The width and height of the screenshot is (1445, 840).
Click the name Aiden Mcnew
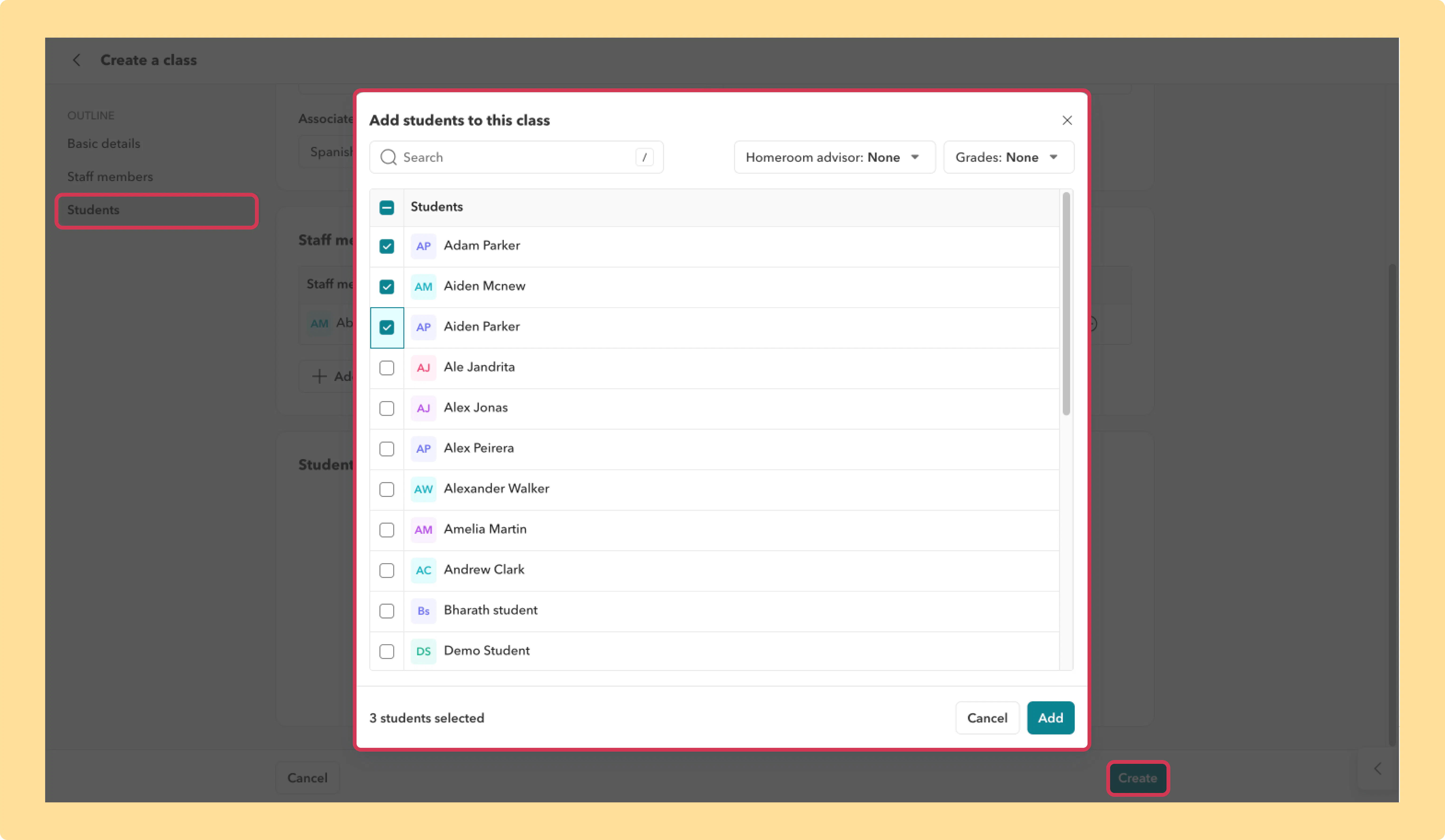[484, 286]
